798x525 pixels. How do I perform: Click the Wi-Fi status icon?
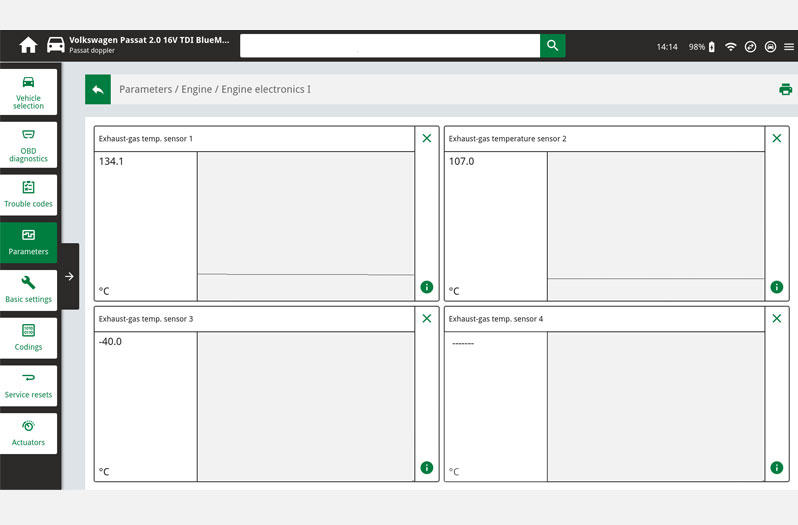click(x=730, y=46)
